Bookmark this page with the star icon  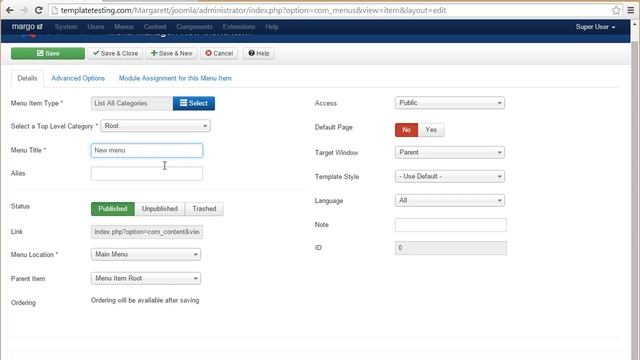[x=616, y=10]
